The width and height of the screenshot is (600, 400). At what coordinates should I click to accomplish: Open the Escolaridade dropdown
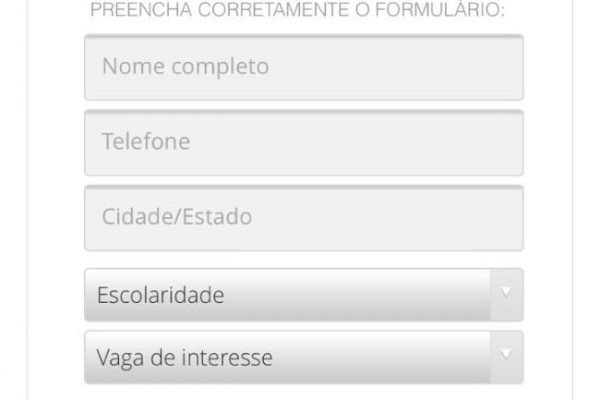[303, 295]
